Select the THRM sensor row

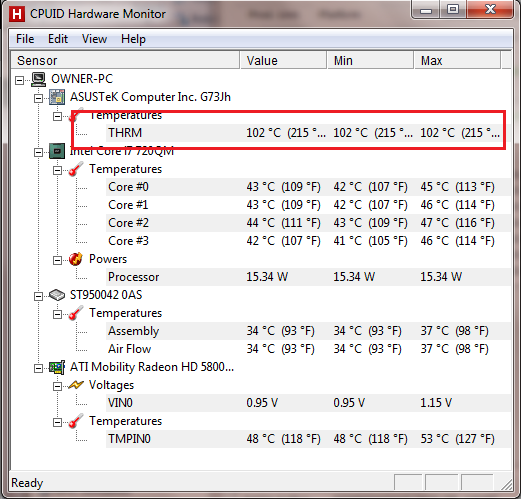click(x=308, y=133)
